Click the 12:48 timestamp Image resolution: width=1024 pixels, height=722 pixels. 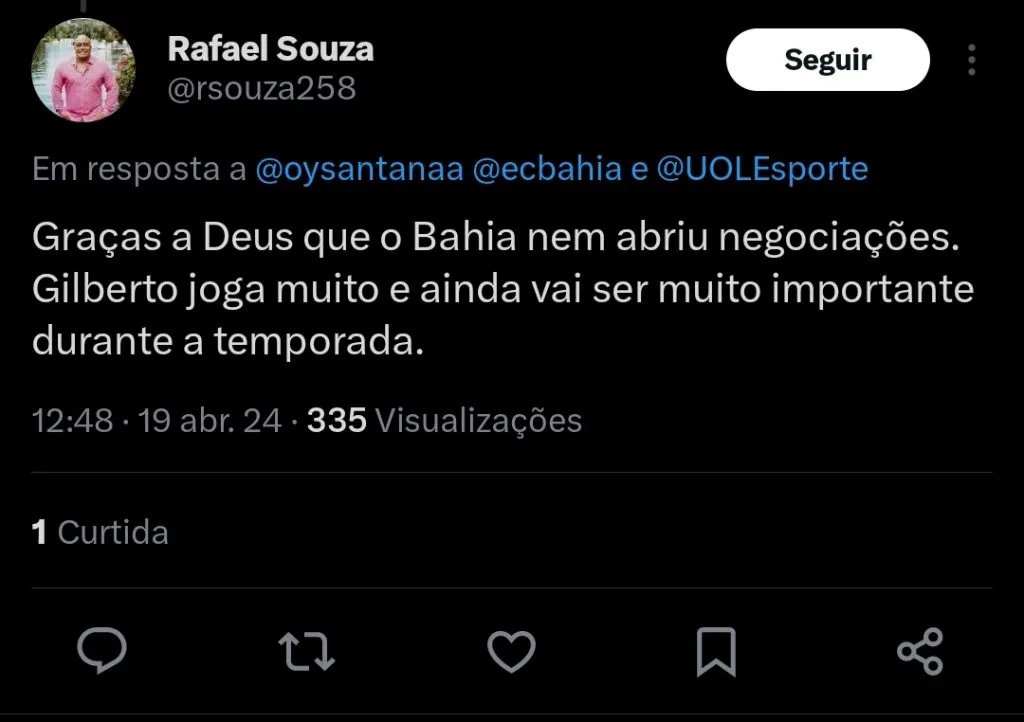pos(72,420)
